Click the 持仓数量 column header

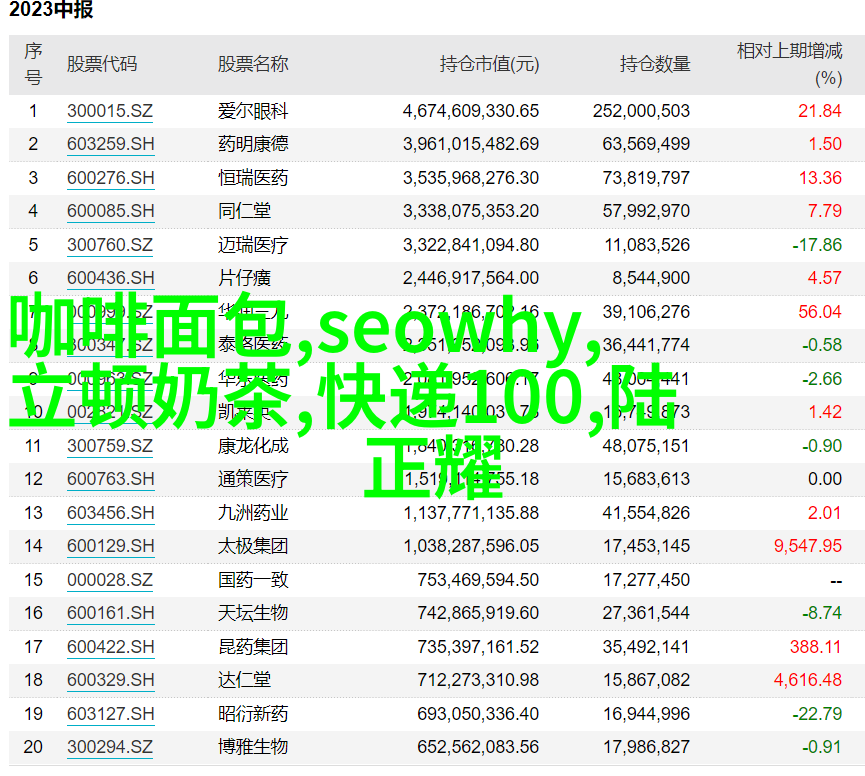[x=655, y=64]
